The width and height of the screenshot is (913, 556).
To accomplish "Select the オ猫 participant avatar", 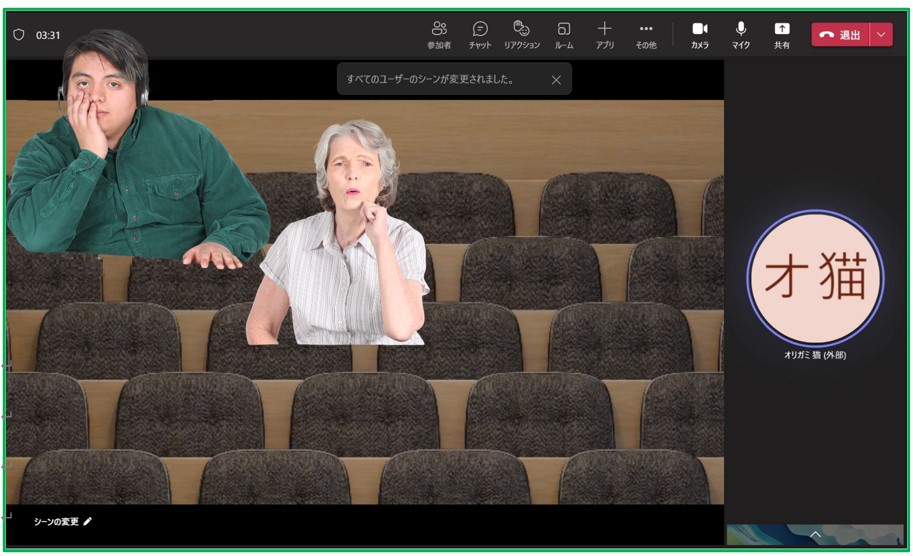I will coord(814,279).
